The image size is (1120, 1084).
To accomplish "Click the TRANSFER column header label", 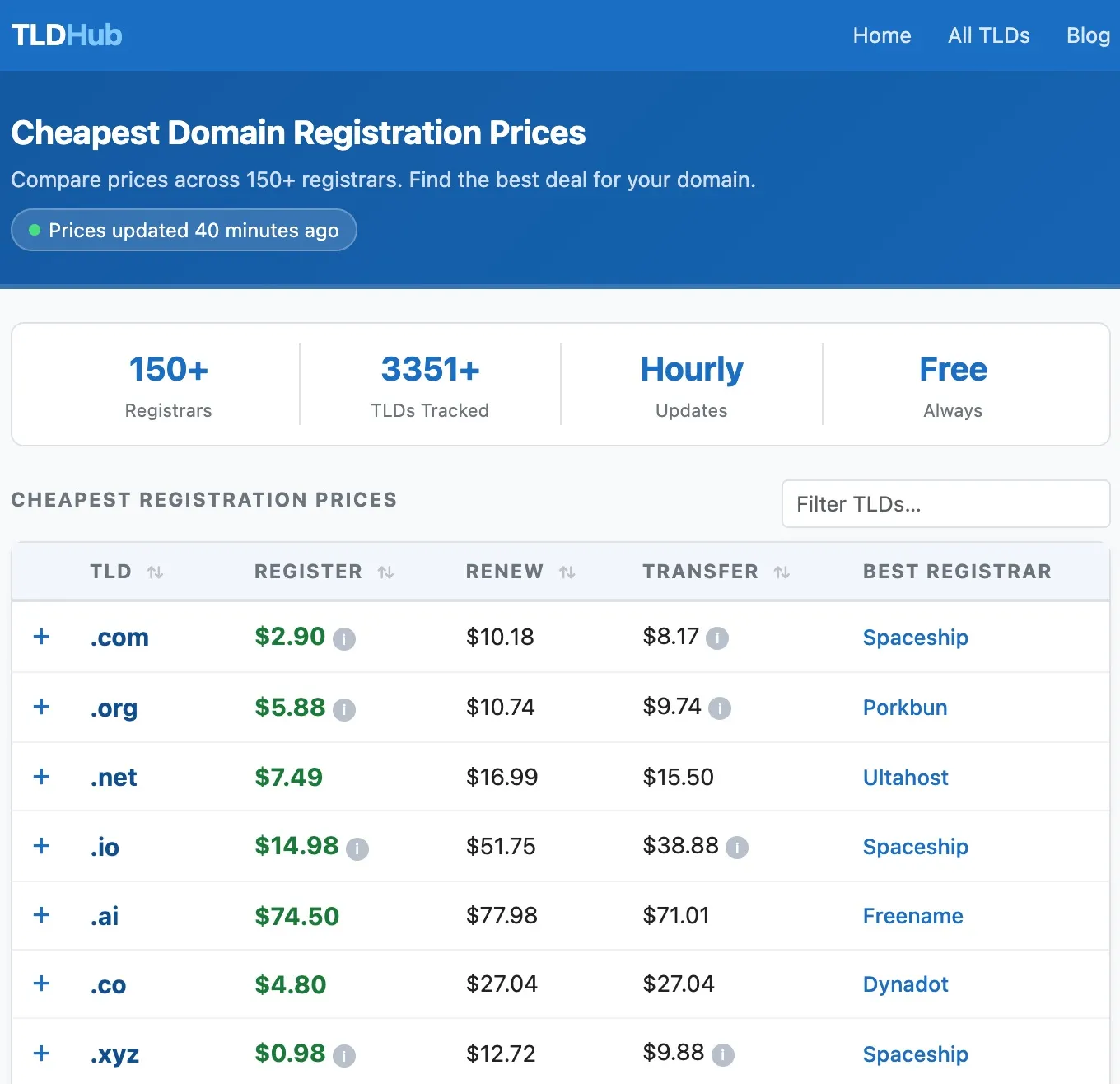I will tap(701, 572).
